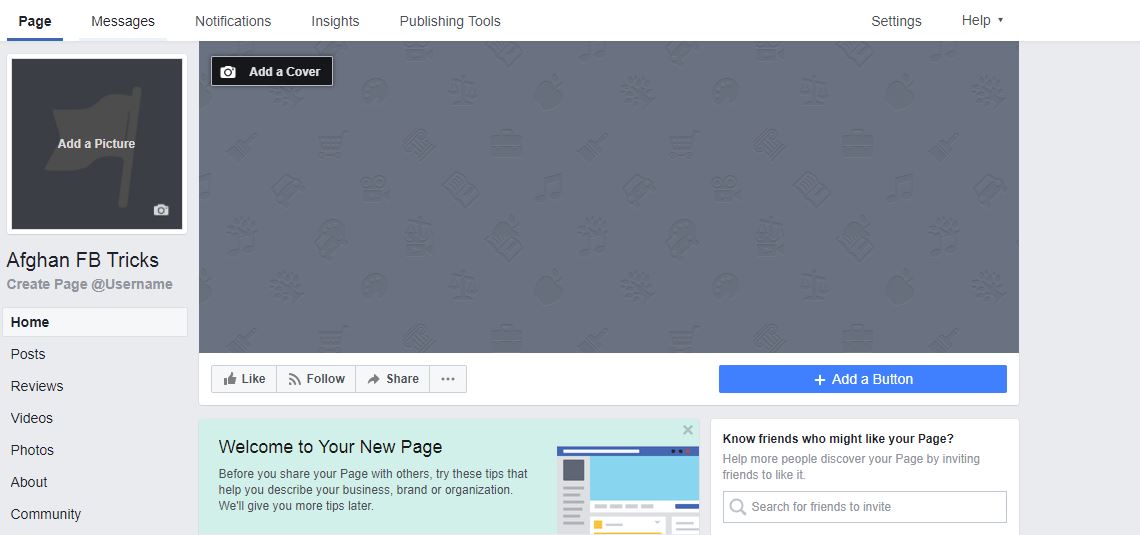
Task: Click the Welcome to Your New Page heading
Action: point(330,446)
